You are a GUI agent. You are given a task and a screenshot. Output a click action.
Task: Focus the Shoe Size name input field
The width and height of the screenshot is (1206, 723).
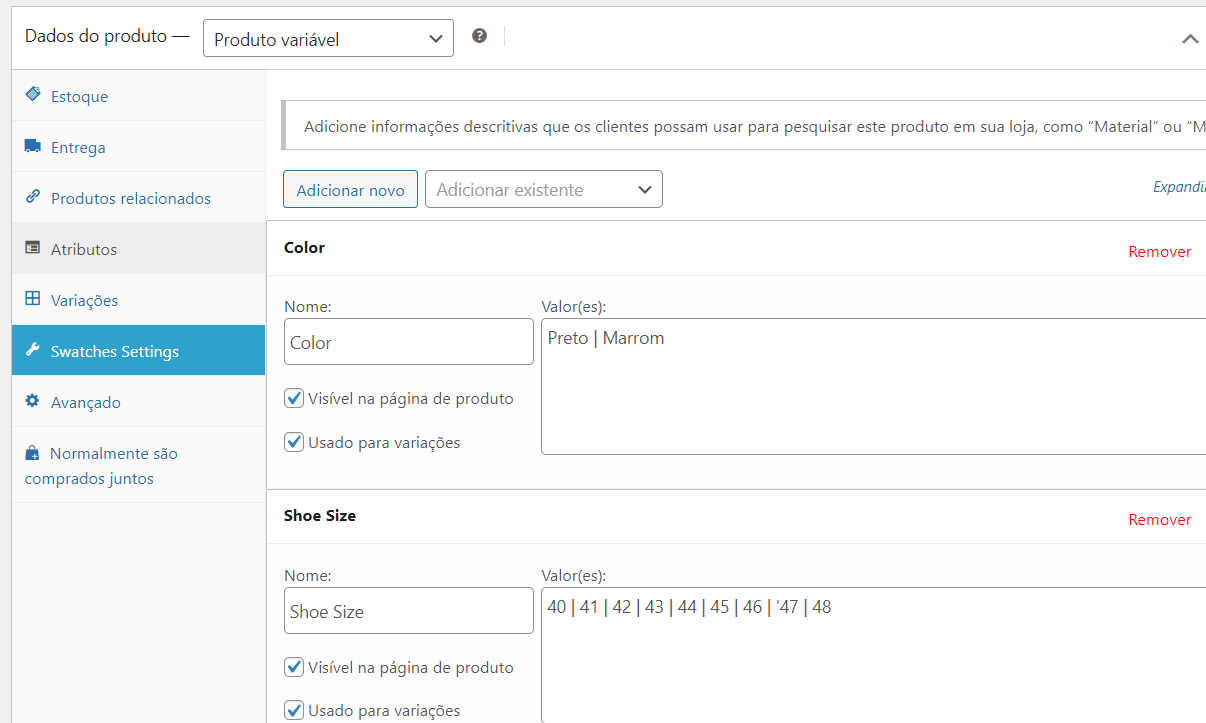click(x=409, y=610)
